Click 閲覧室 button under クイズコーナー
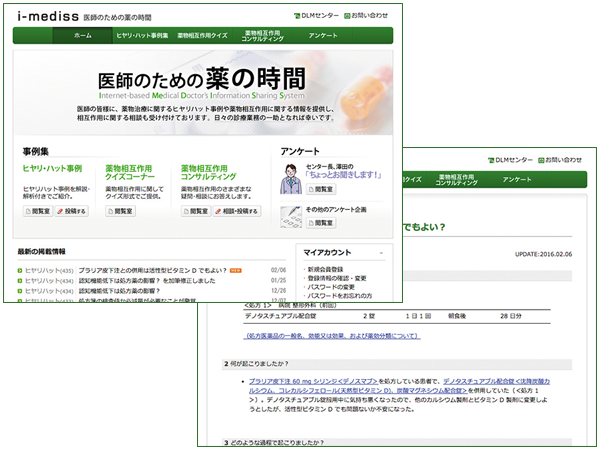The image size is (600, 450). (121, 211)
